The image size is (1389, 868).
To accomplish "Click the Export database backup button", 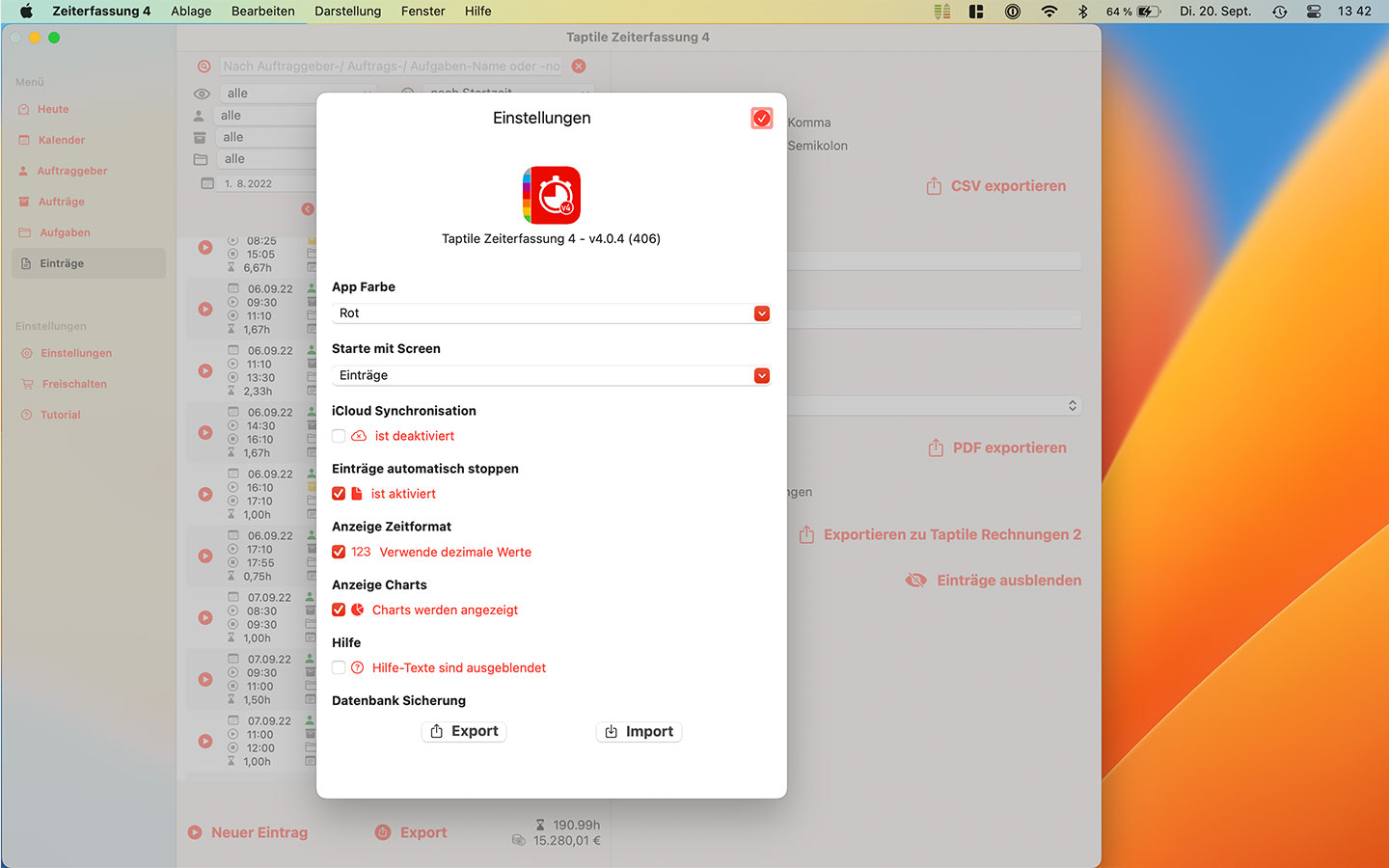I will 464,731.
